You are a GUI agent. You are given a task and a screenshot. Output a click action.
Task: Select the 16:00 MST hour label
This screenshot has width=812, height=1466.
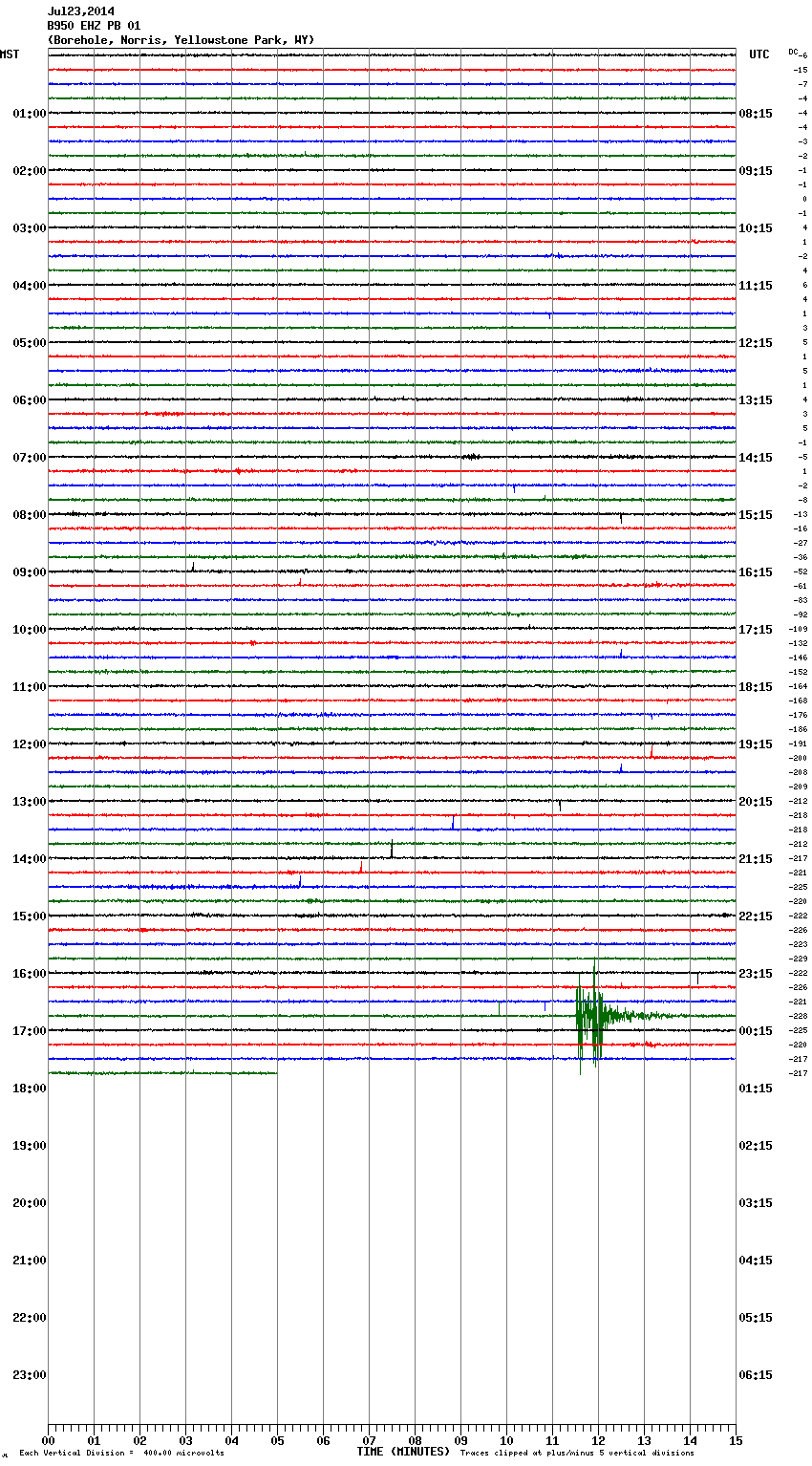click(30, 974)
